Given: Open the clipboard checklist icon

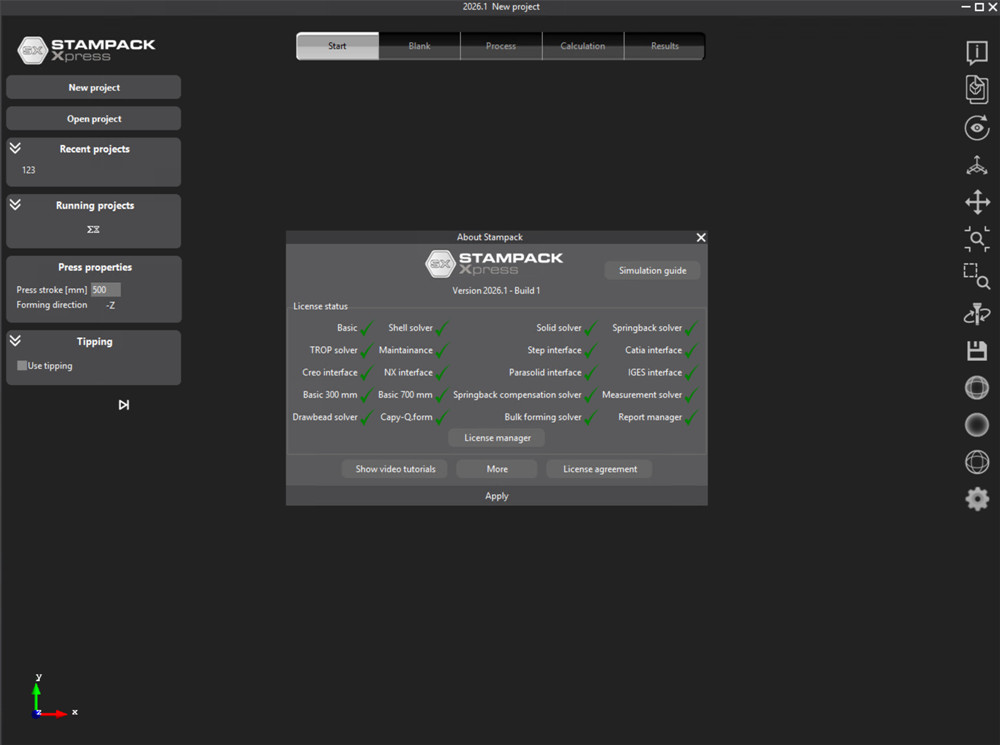Looking at the screenshot, I should (x=976, y=89).
